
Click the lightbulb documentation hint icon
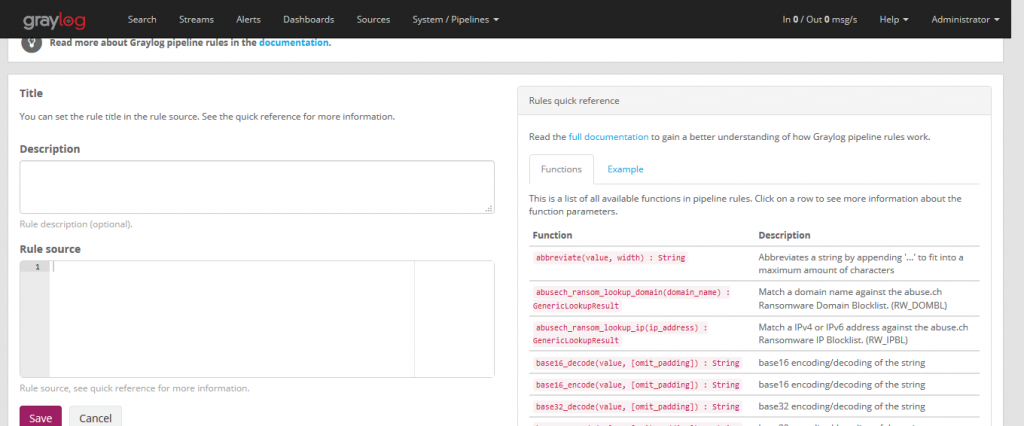(x=34, y=43)
